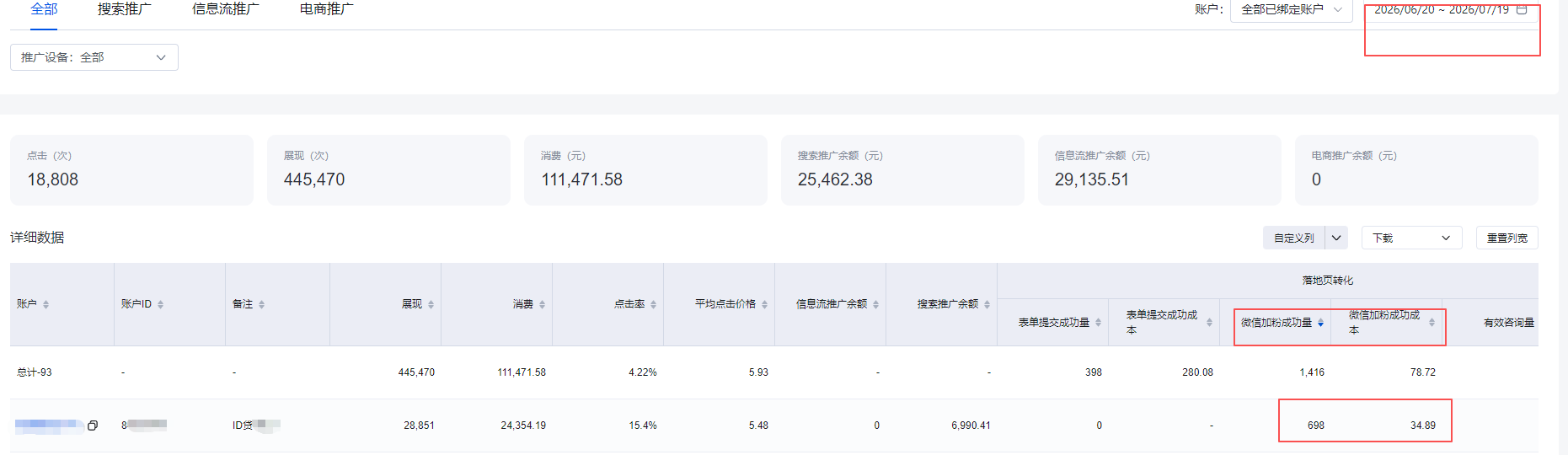
Task: Click the 5.93 average click price cell
Action: (758, 372)
